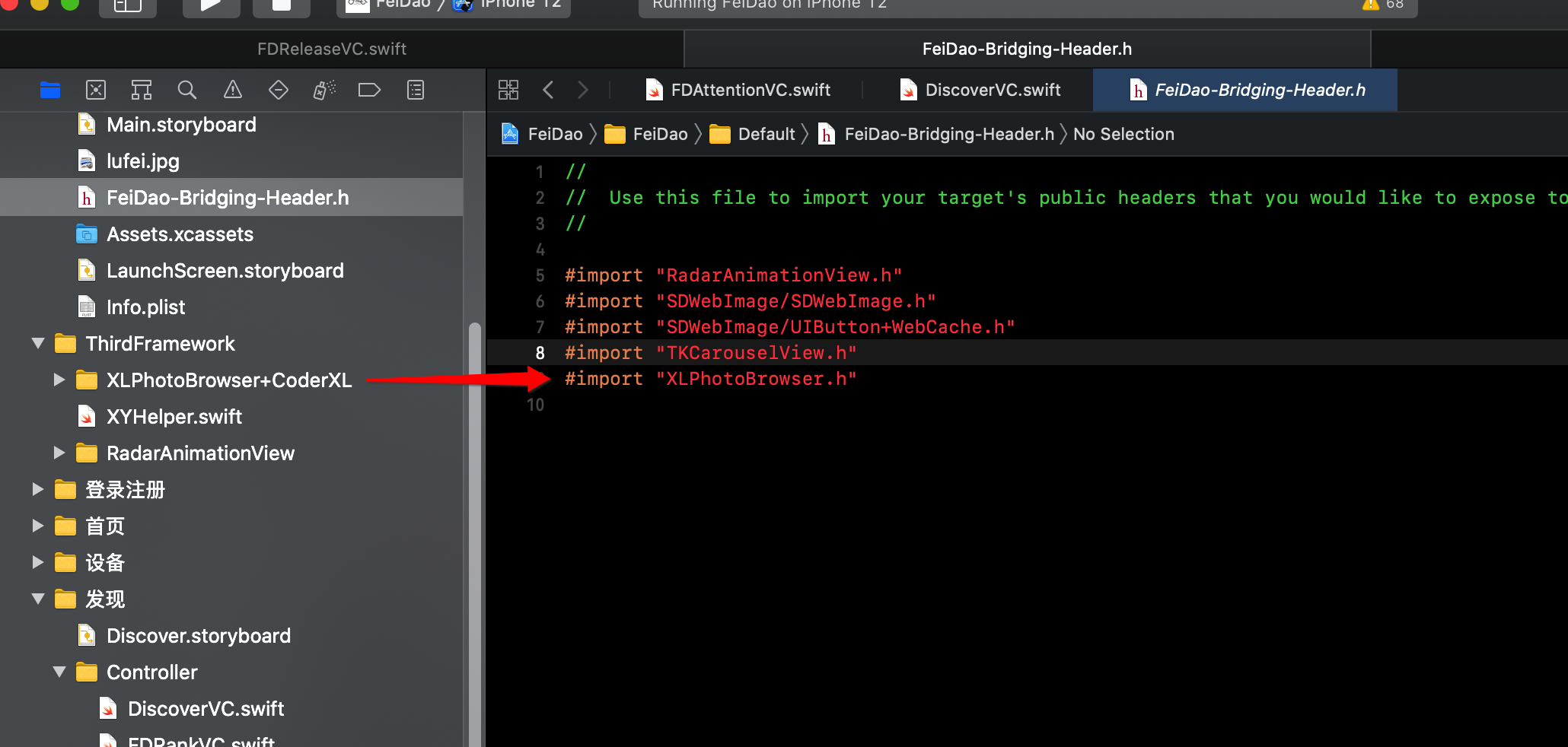Select FeiDao-Bridging-Header.h in the navigator
This screenshot has height=747, width=1568.
(231, 198)
